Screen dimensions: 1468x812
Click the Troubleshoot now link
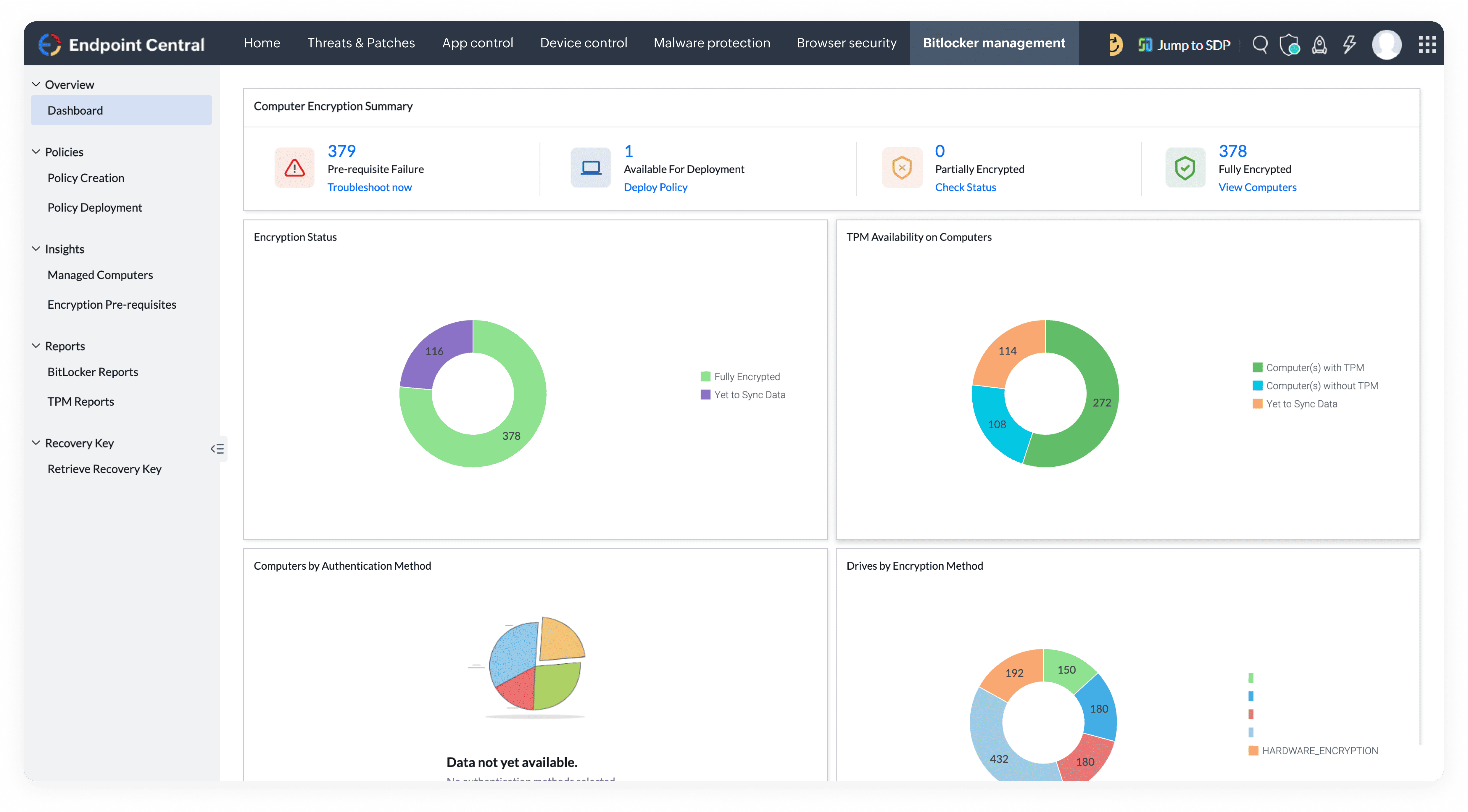(x=369, y=188)
